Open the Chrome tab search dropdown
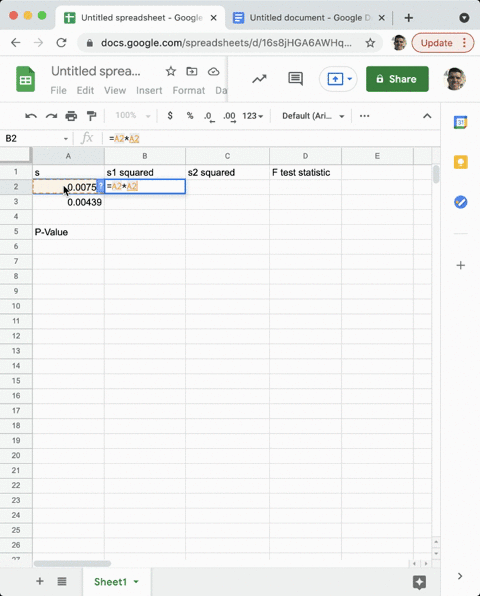 464,18
